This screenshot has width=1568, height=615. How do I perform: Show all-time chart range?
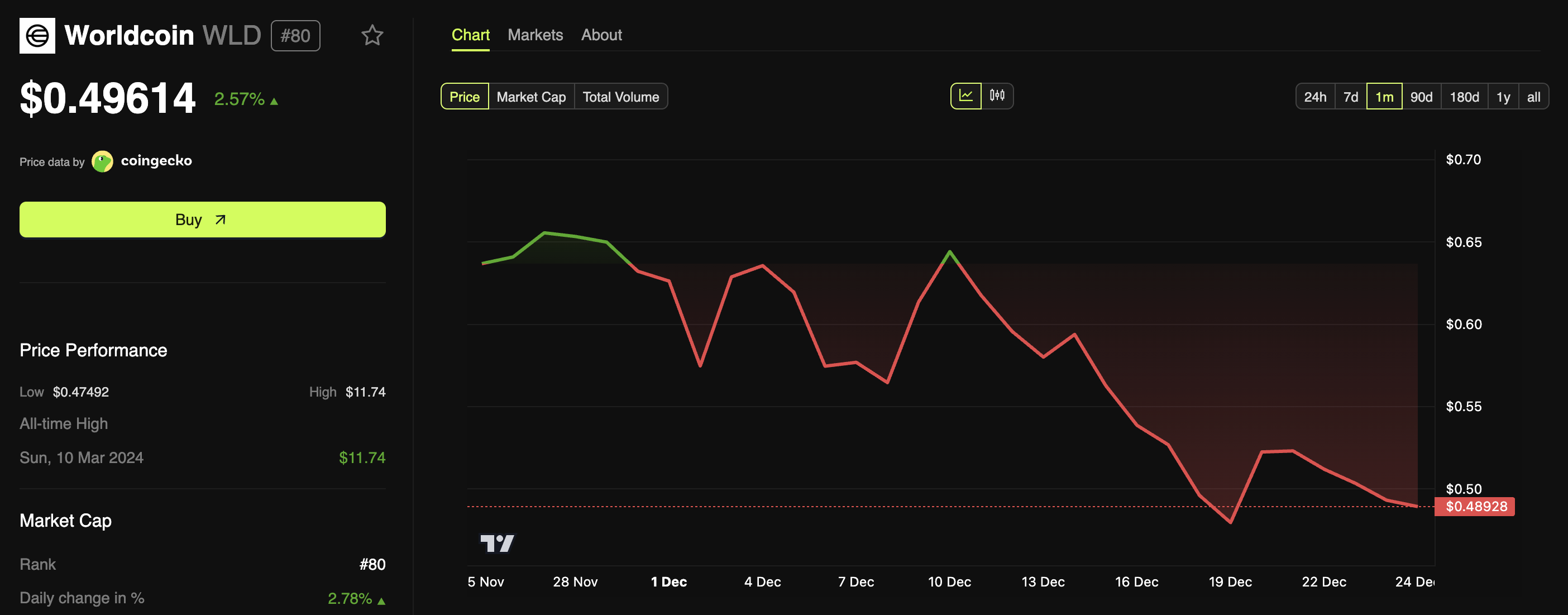1533,97
